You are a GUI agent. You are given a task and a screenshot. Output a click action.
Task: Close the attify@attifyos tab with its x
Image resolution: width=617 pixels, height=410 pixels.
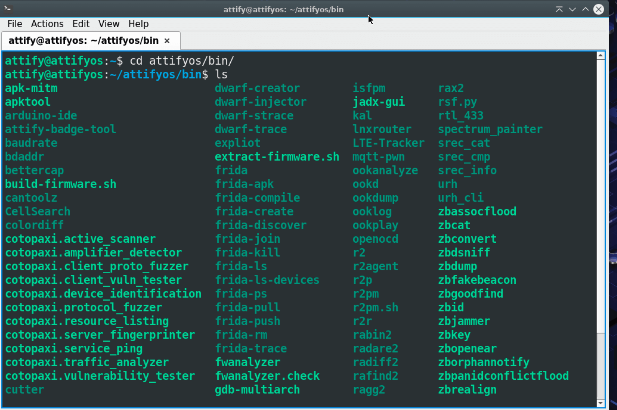[x=167, y=41]
